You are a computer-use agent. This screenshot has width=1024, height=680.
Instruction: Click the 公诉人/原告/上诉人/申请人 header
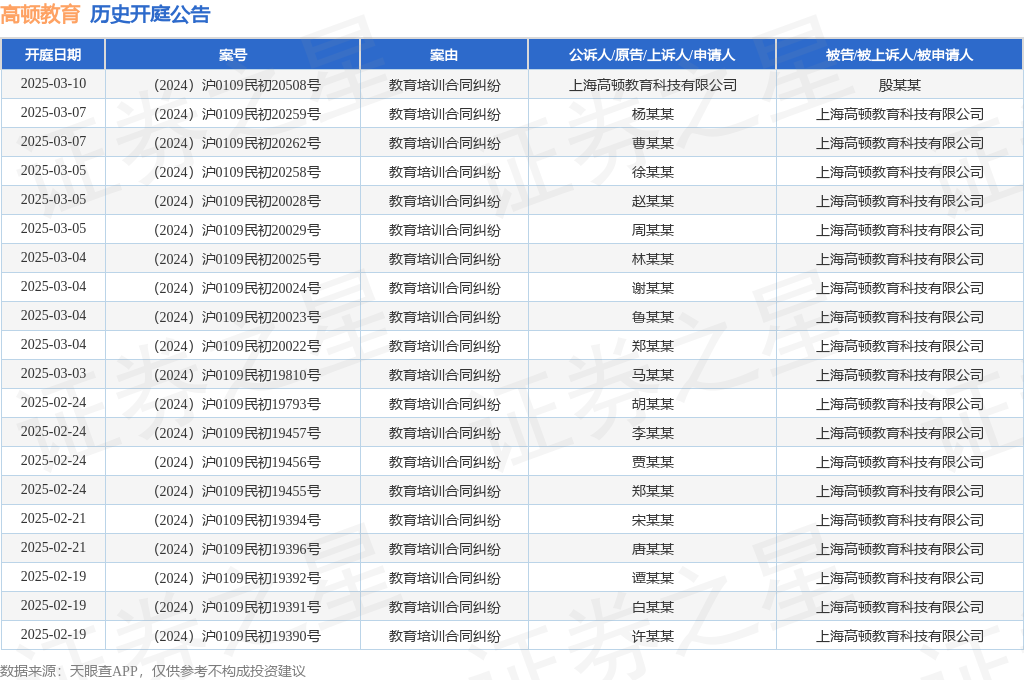point(652,55)
